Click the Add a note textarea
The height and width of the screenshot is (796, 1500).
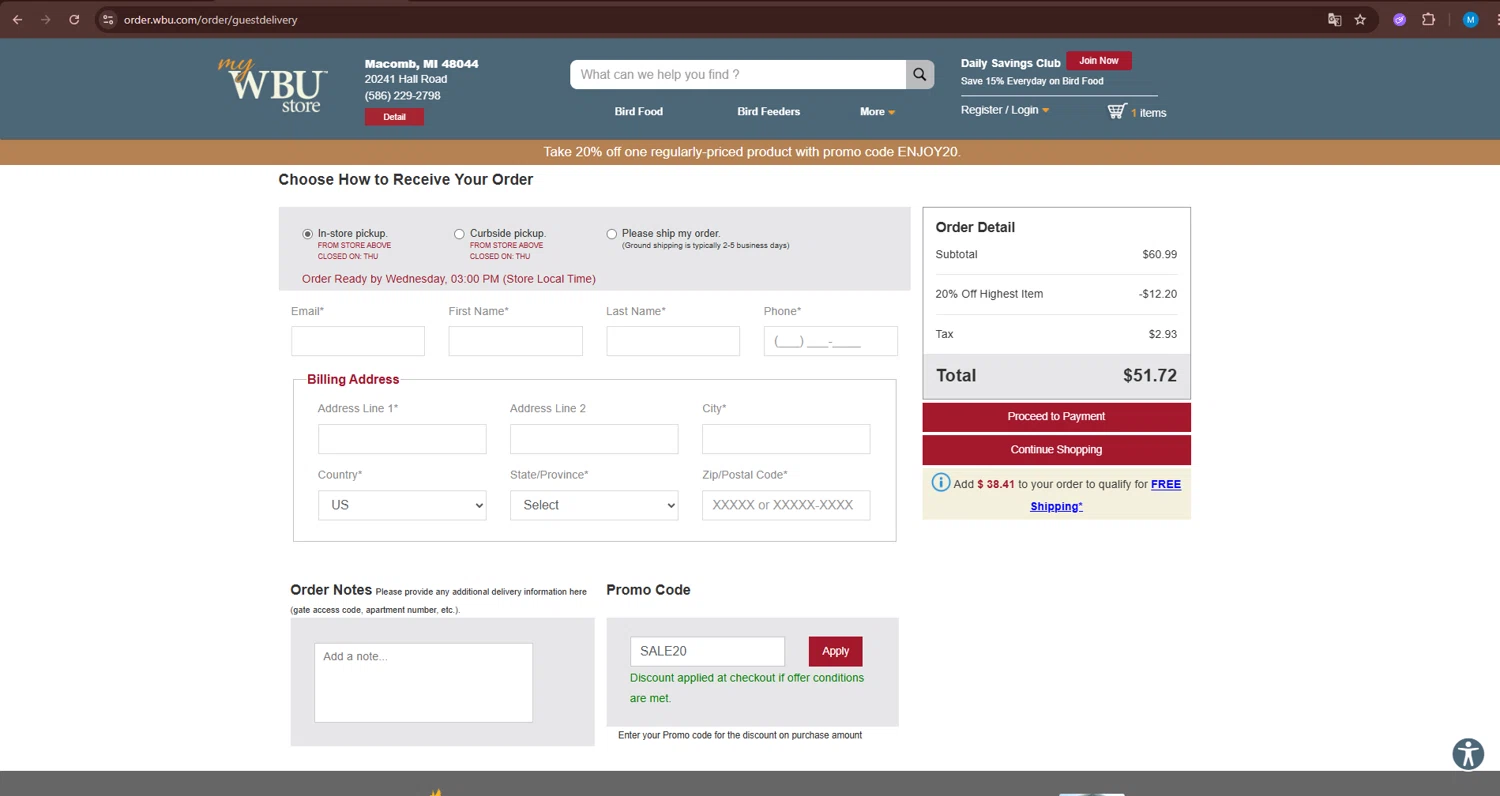pyautogui.click(x=423, y=682)
